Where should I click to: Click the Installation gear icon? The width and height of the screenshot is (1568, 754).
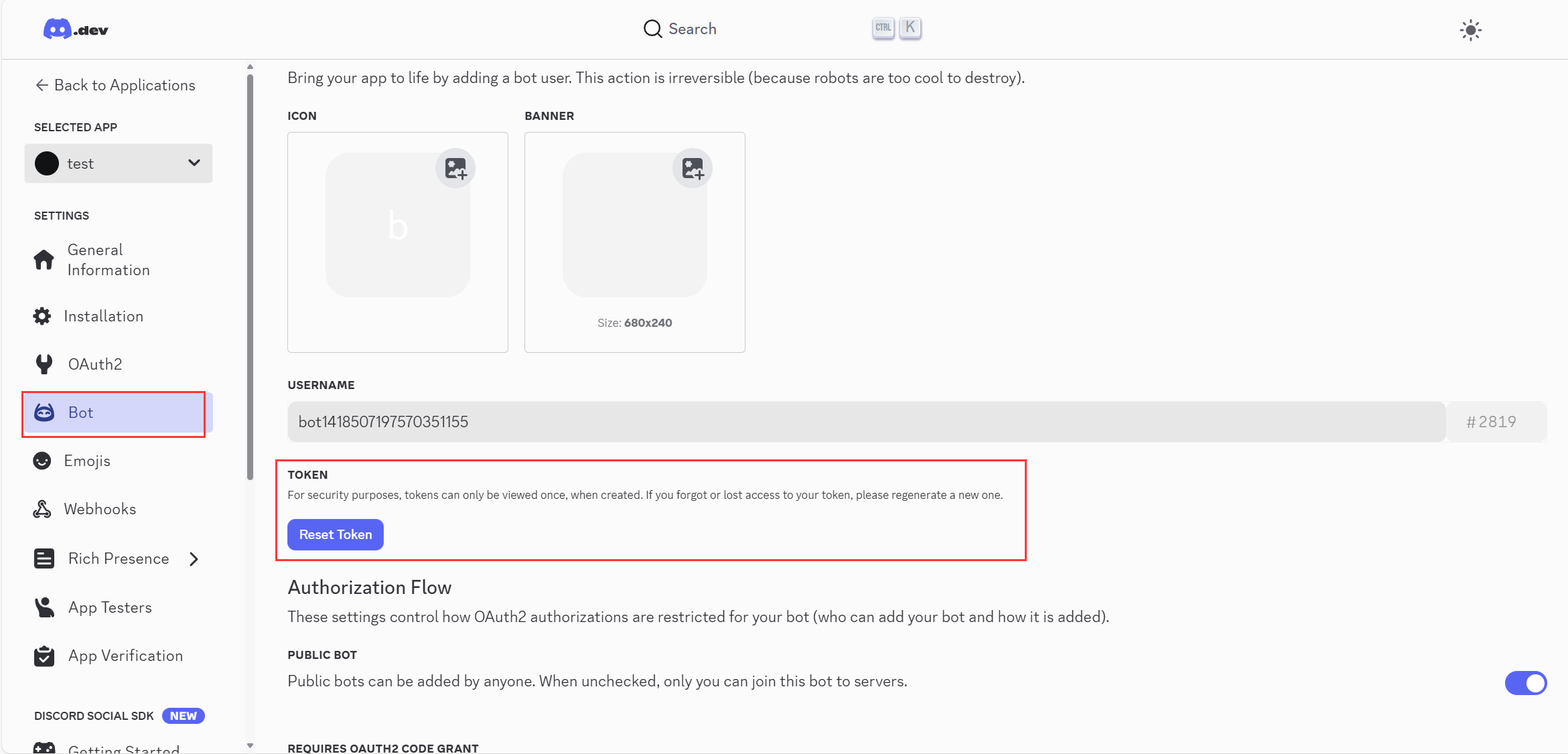point(42,316)
